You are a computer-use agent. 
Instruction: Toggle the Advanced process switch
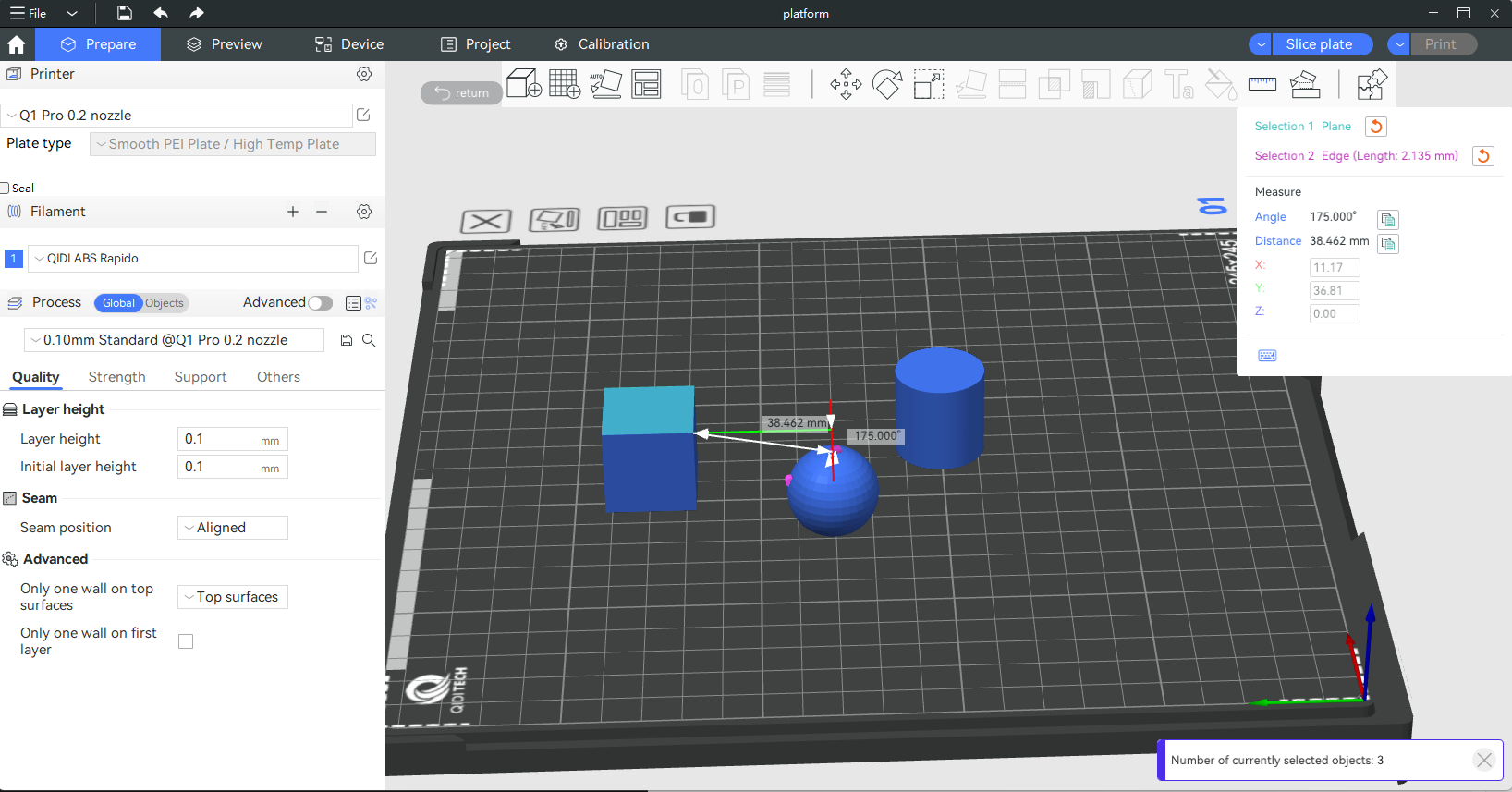tap(320, 303)
